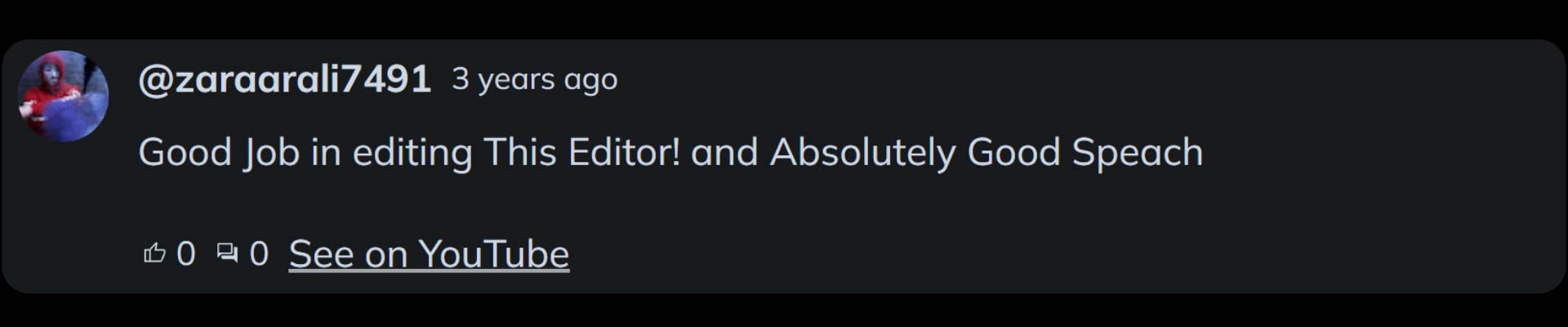The width and height of the screenshot is (1568, 327).
Task: Open the See on YouTube link
Action: coord(429,253)
